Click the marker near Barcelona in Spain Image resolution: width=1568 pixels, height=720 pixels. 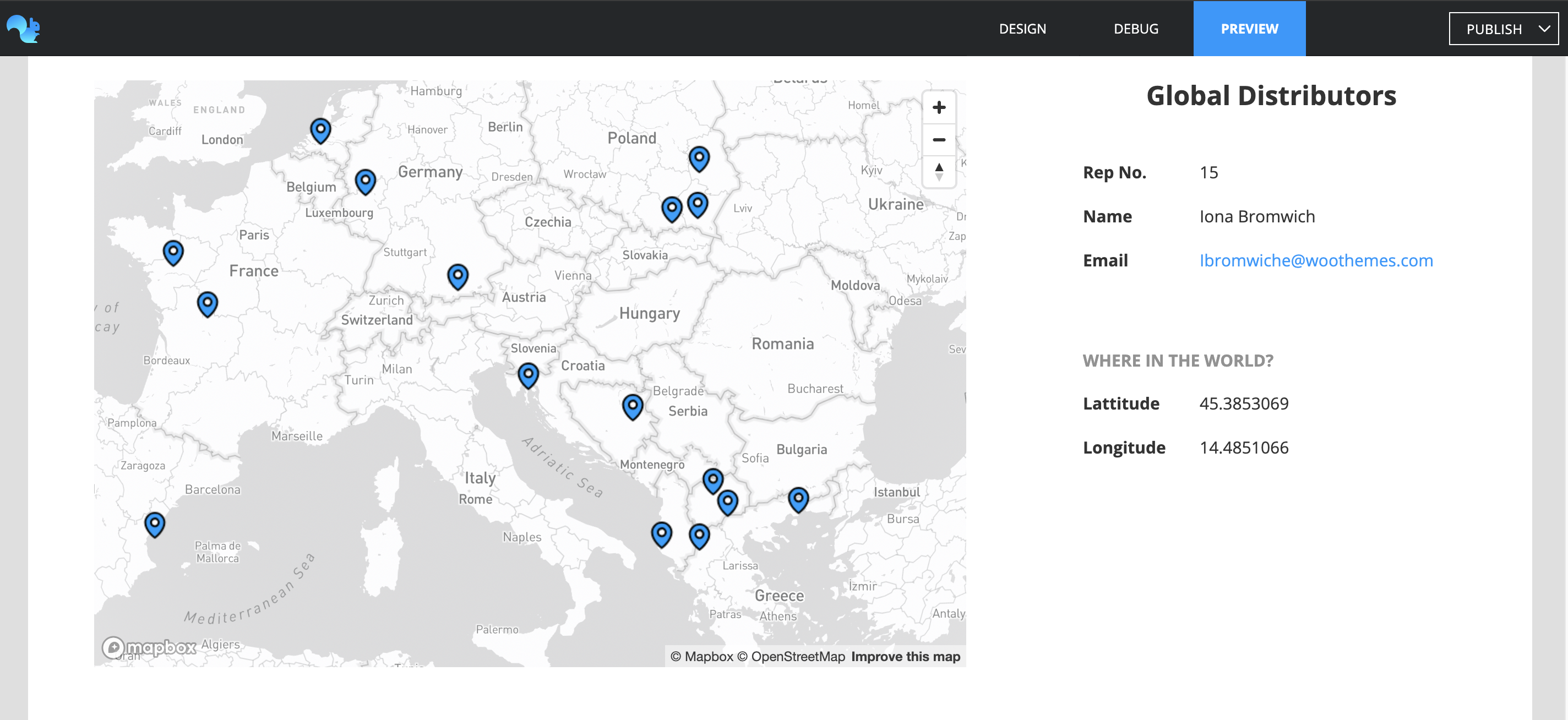point(155,522)
